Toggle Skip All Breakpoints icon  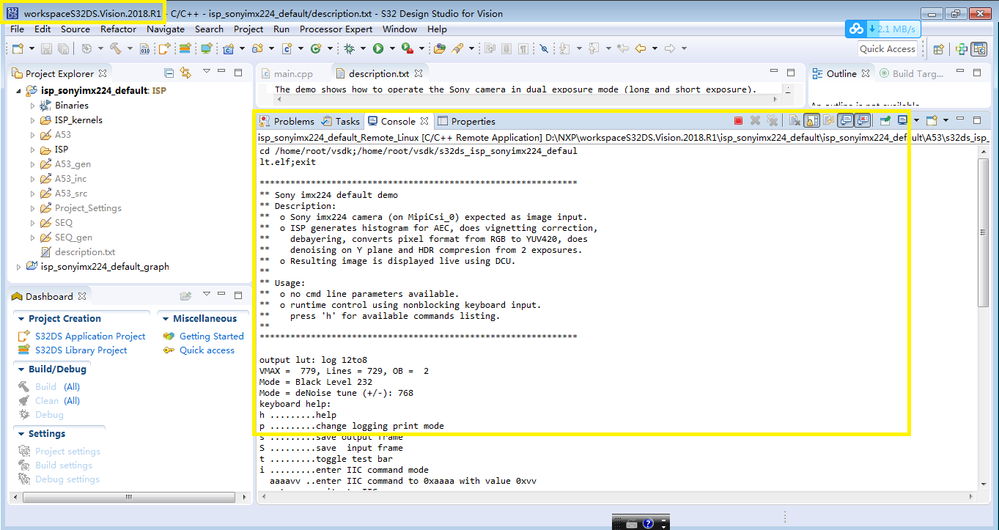[x=544, y=48]
